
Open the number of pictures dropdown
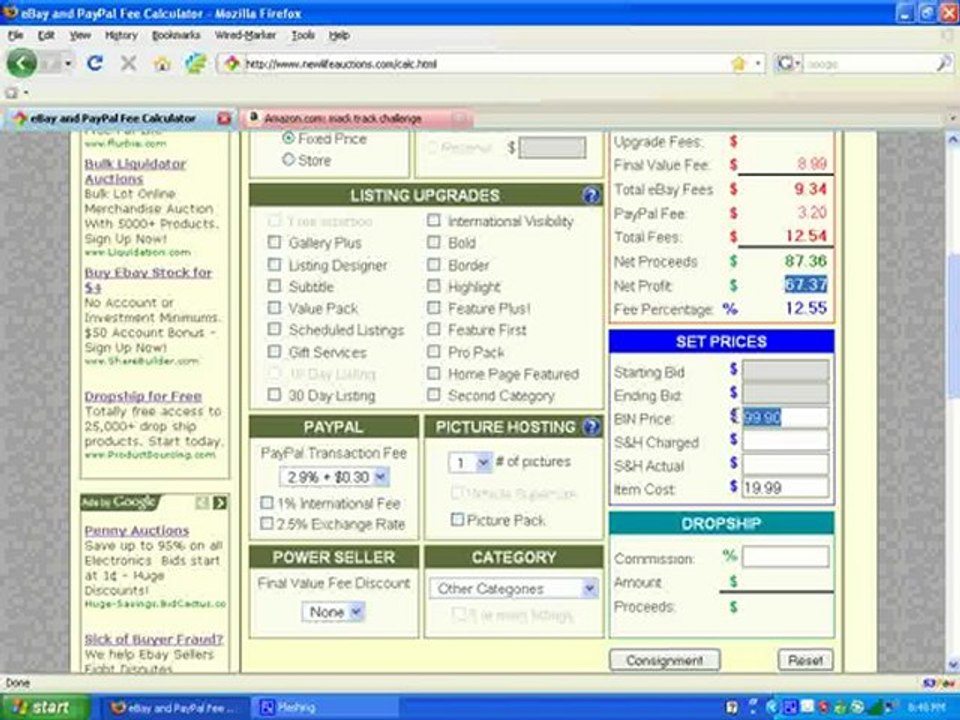[470, 462]
